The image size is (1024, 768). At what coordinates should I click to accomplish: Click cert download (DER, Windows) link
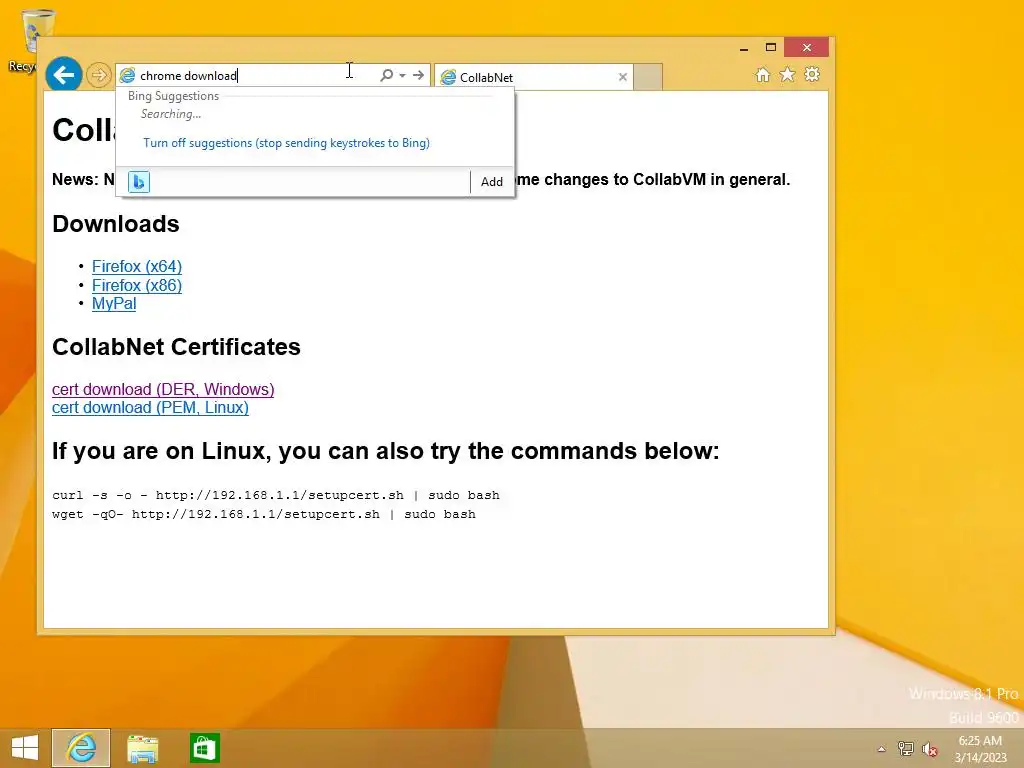pos(163,389)
